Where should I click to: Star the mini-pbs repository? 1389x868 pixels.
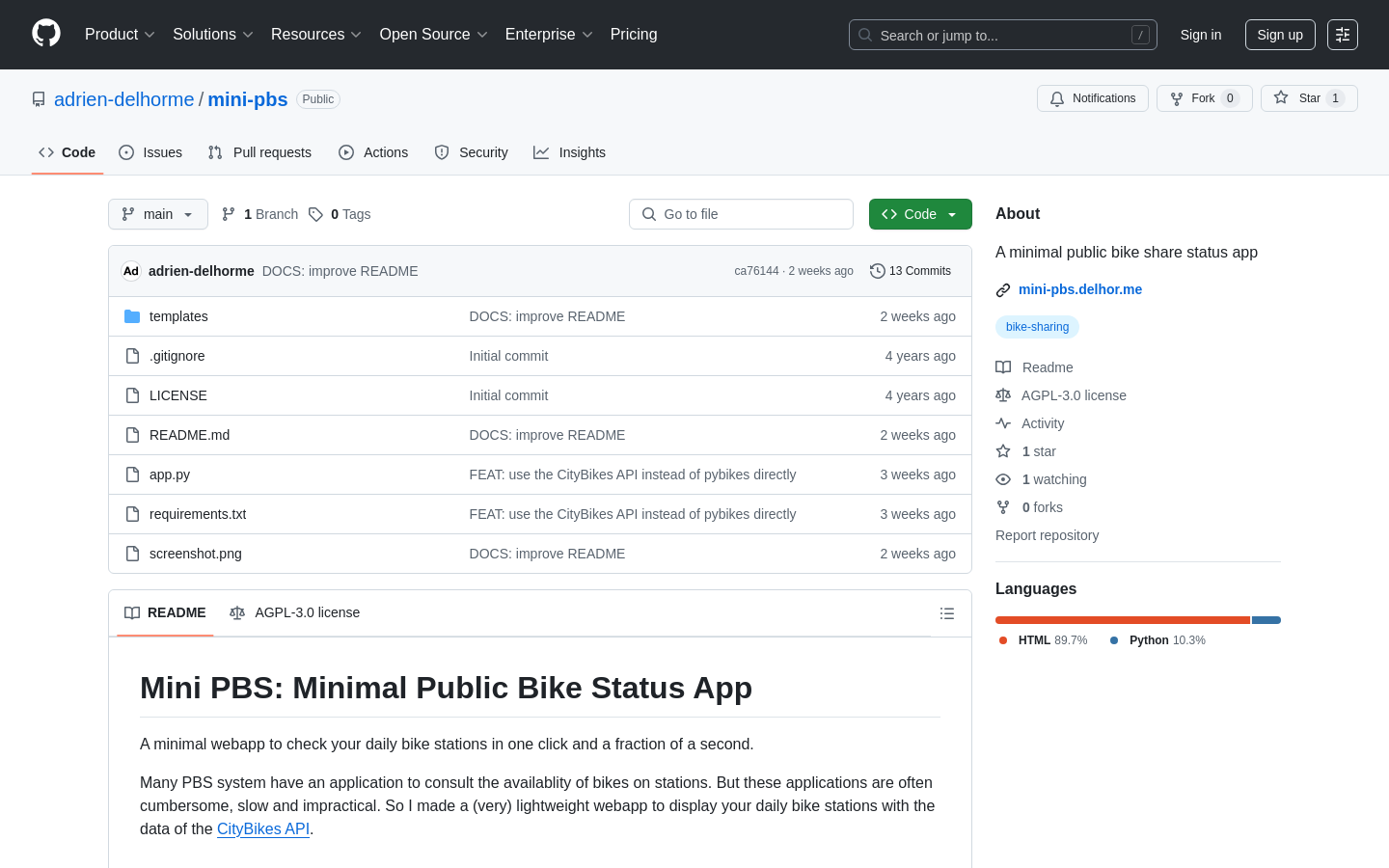[x=1309, y=98]
